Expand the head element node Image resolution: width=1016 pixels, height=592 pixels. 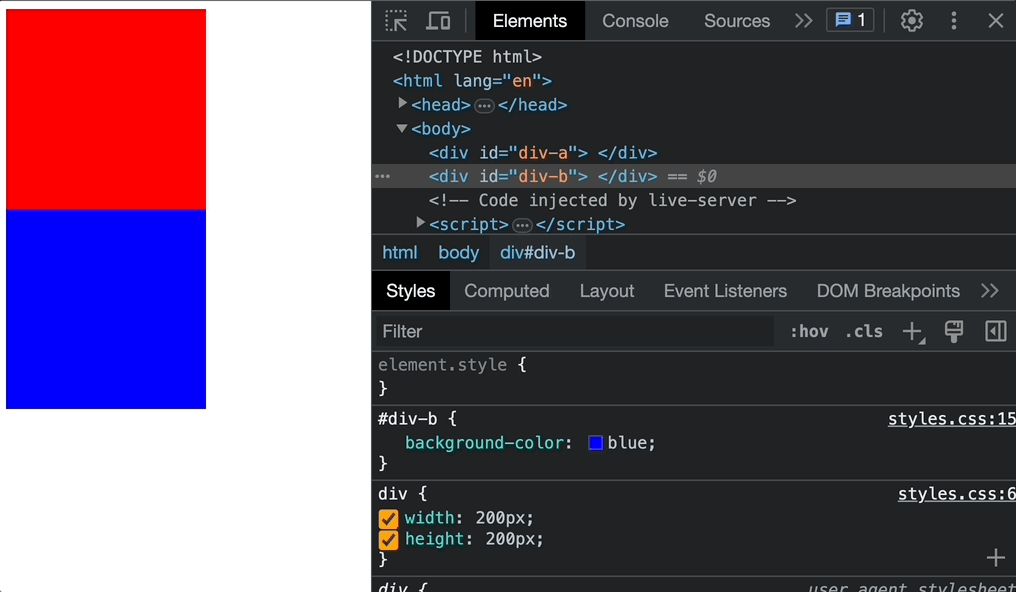pos(403,104)
